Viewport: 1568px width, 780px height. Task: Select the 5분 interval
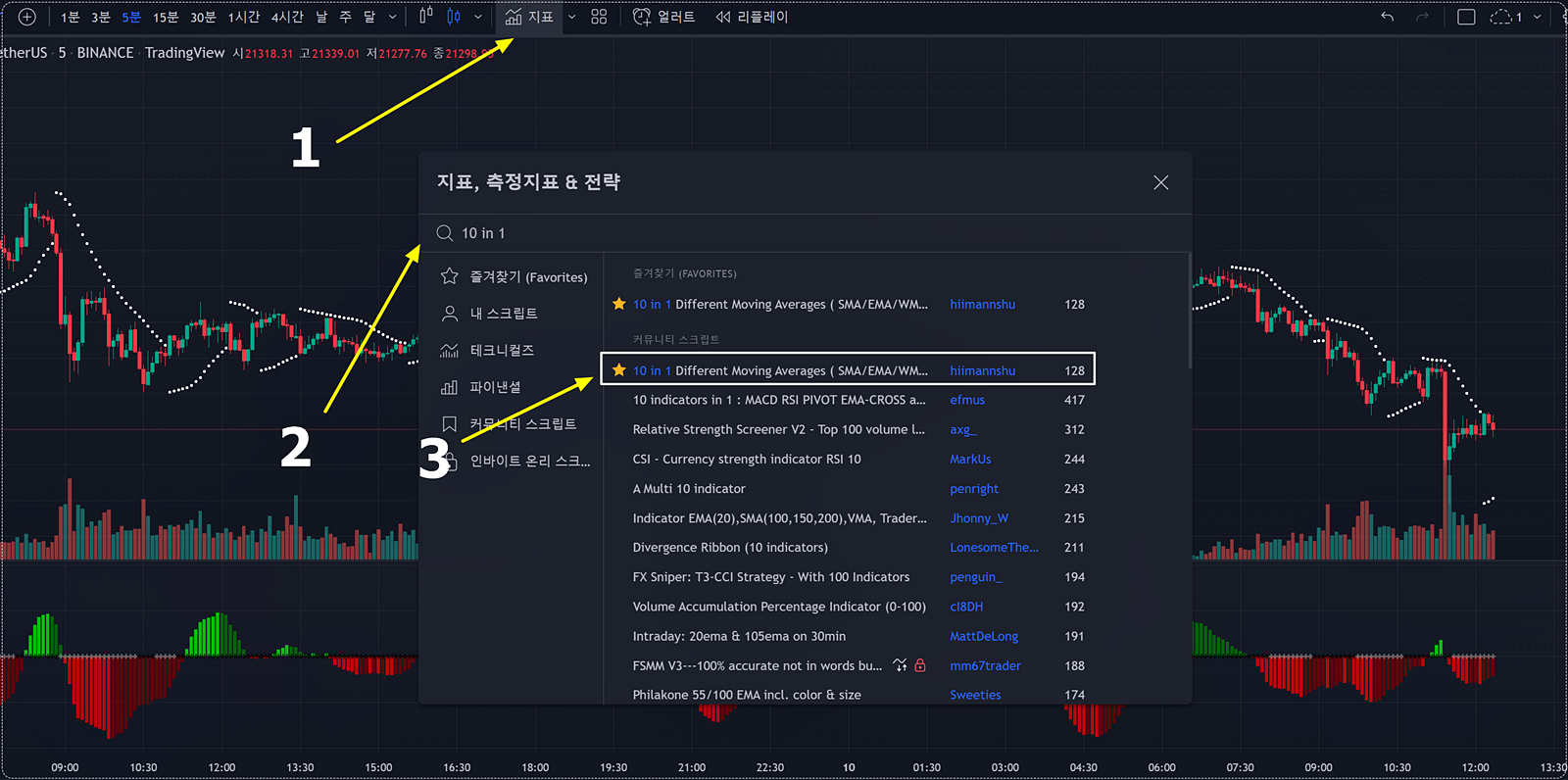131,17
